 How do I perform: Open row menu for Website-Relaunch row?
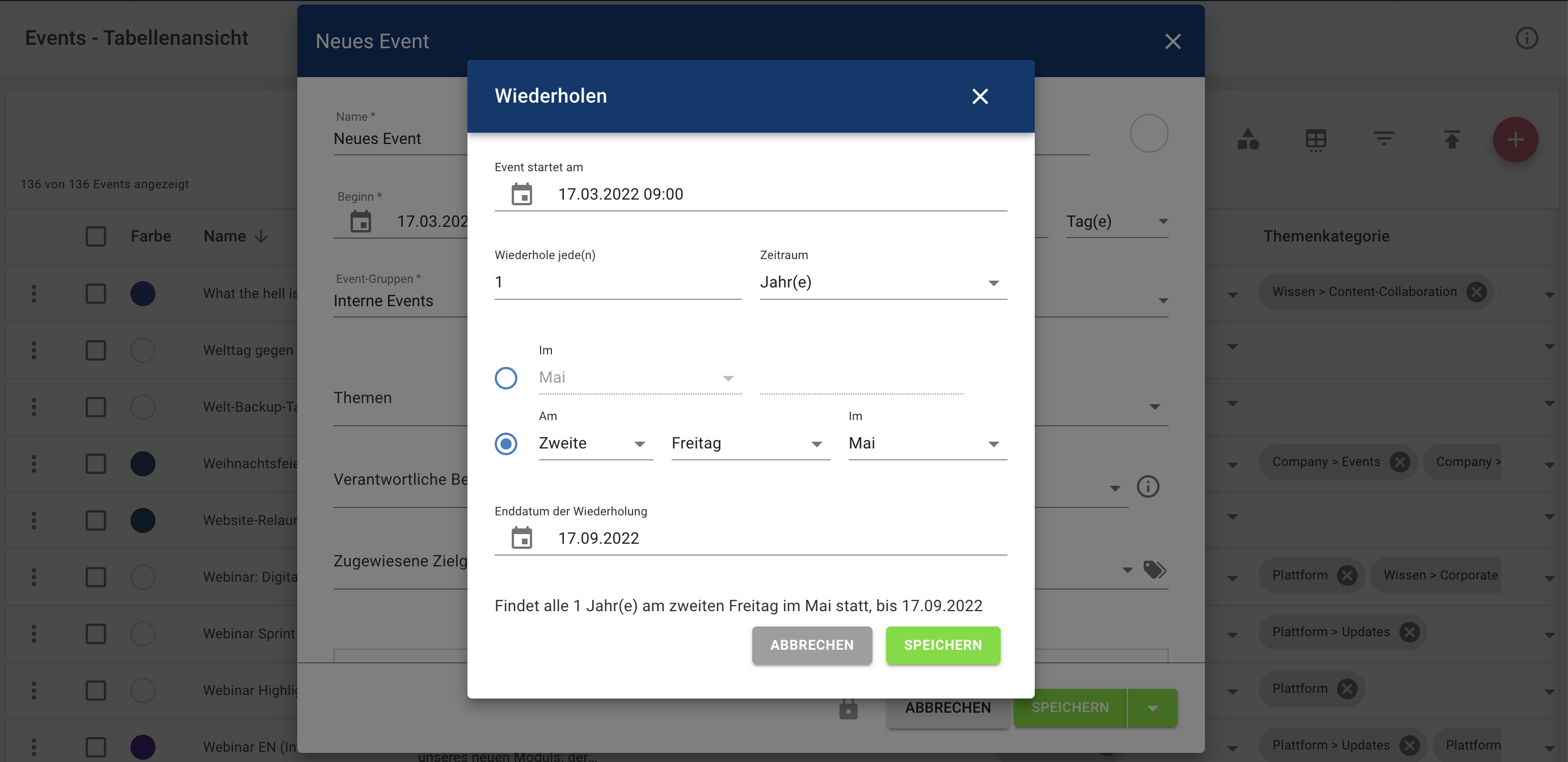[34, 520]
